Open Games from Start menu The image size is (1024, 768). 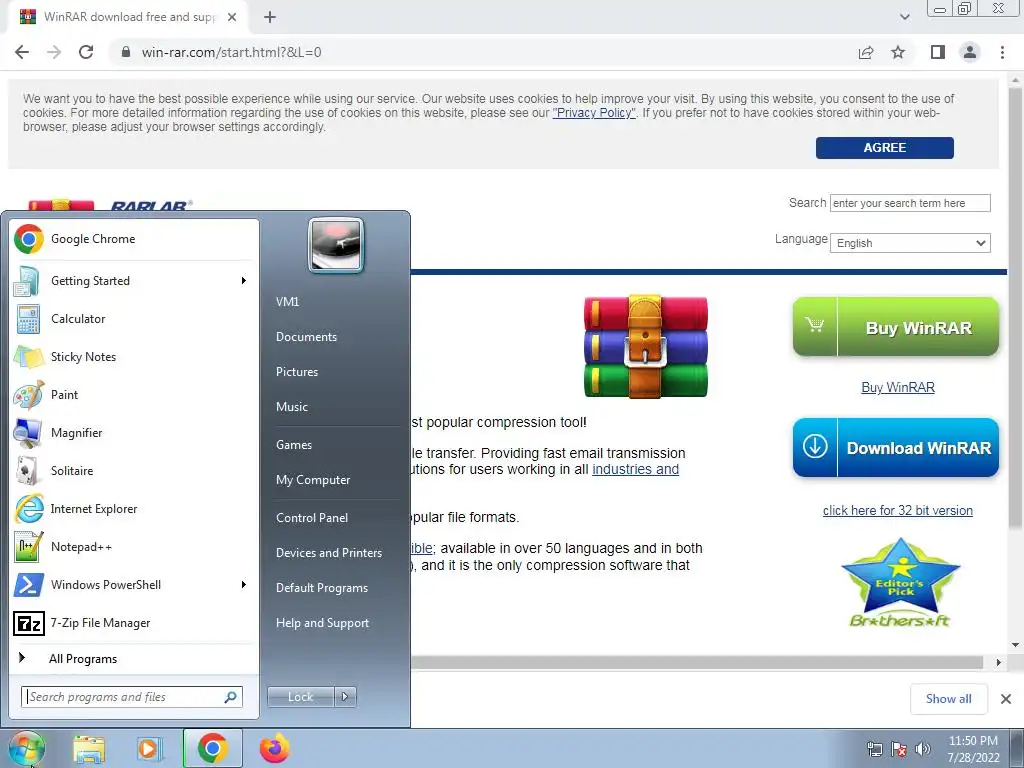(x=294, y=445)
